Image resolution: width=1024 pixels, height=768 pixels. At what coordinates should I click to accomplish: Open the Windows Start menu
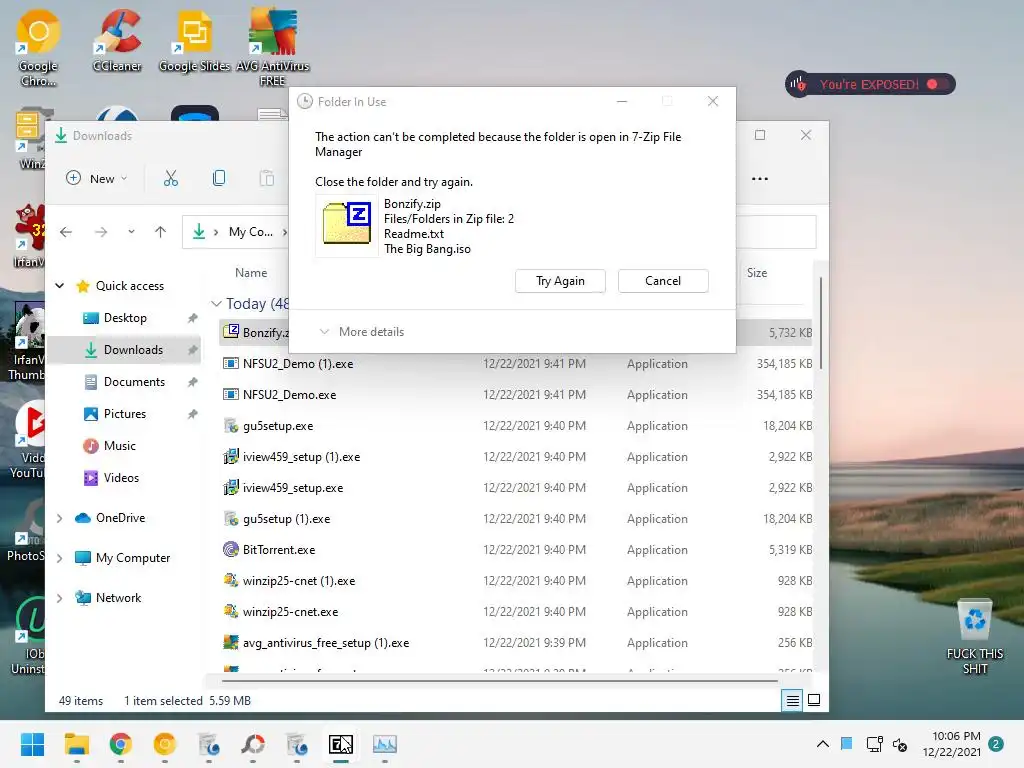point(32,744)
